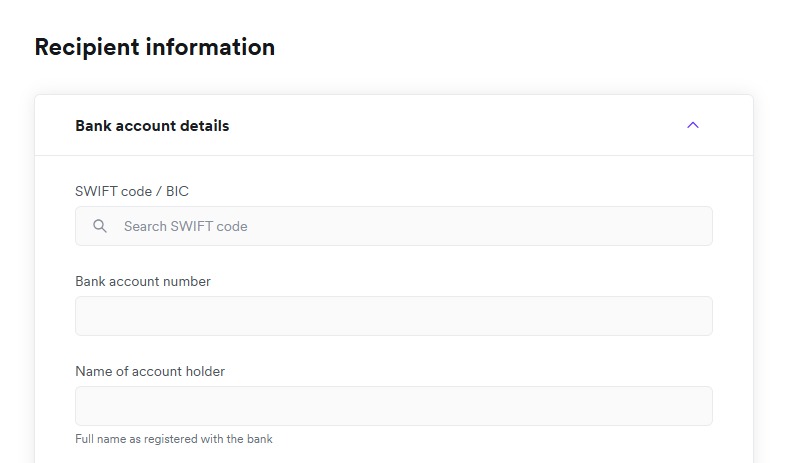
Task: Click the right end of the SWIFT search box
Action: 695,226
